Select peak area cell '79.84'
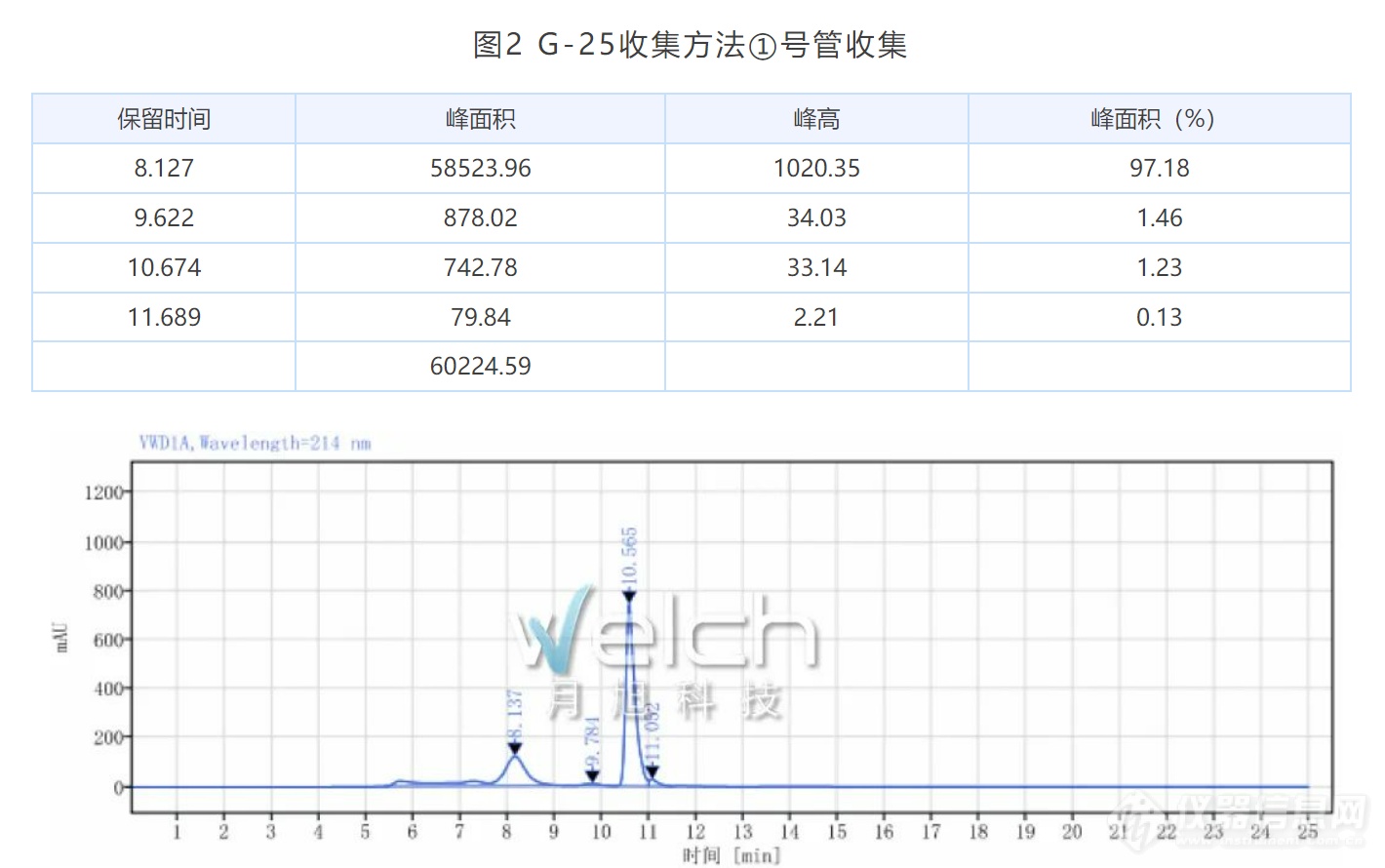This screenshot has width=1385, height=868. coord(480,318)
